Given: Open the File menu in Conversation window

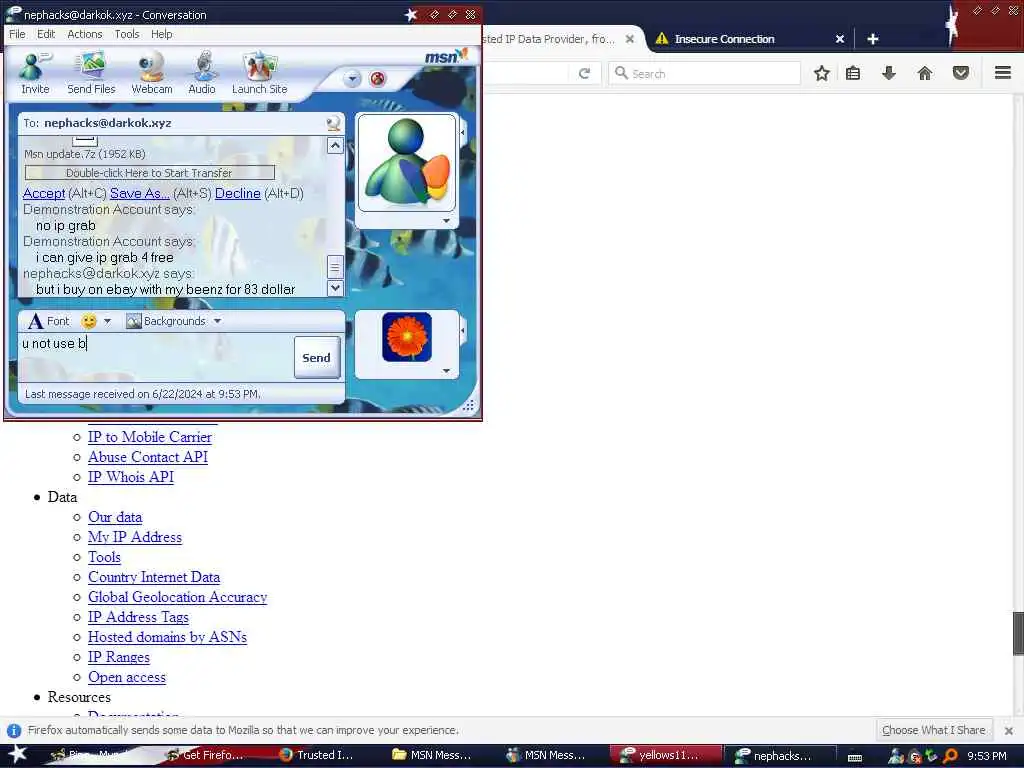Looking at the screenshot, I should 17,34.
